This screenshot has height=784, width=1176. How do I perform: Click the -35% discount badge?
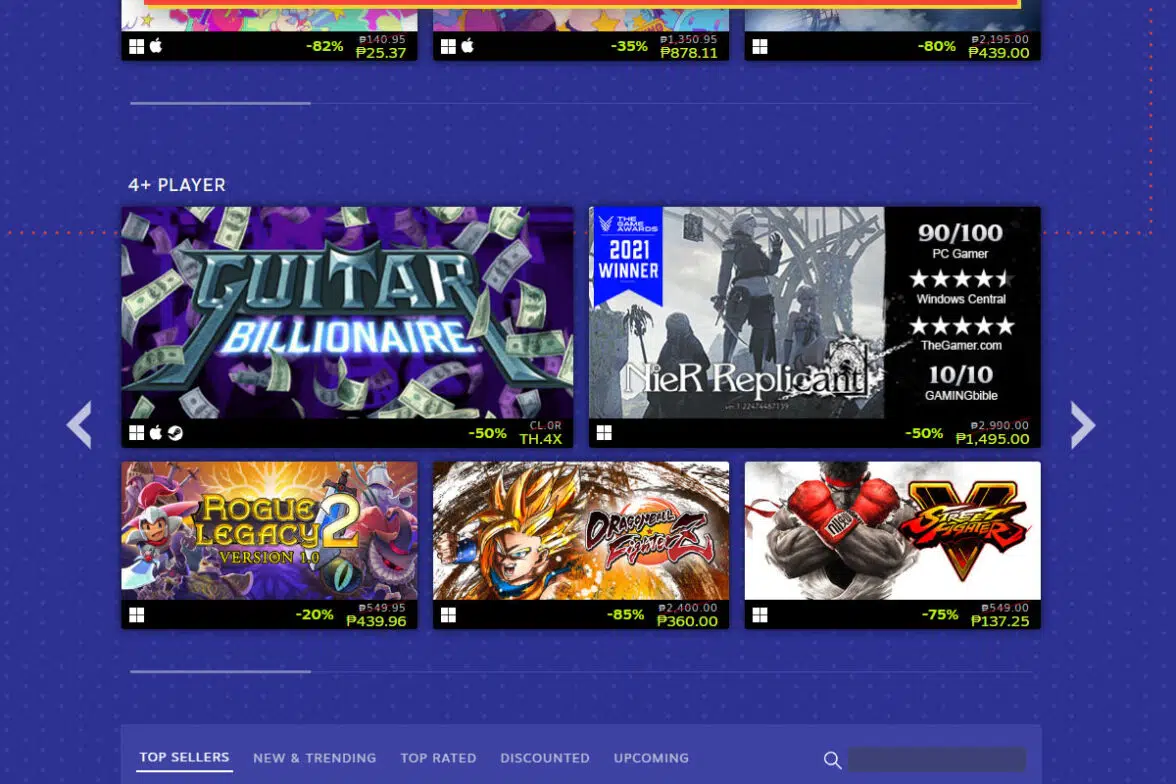click(x=629, y=46)
